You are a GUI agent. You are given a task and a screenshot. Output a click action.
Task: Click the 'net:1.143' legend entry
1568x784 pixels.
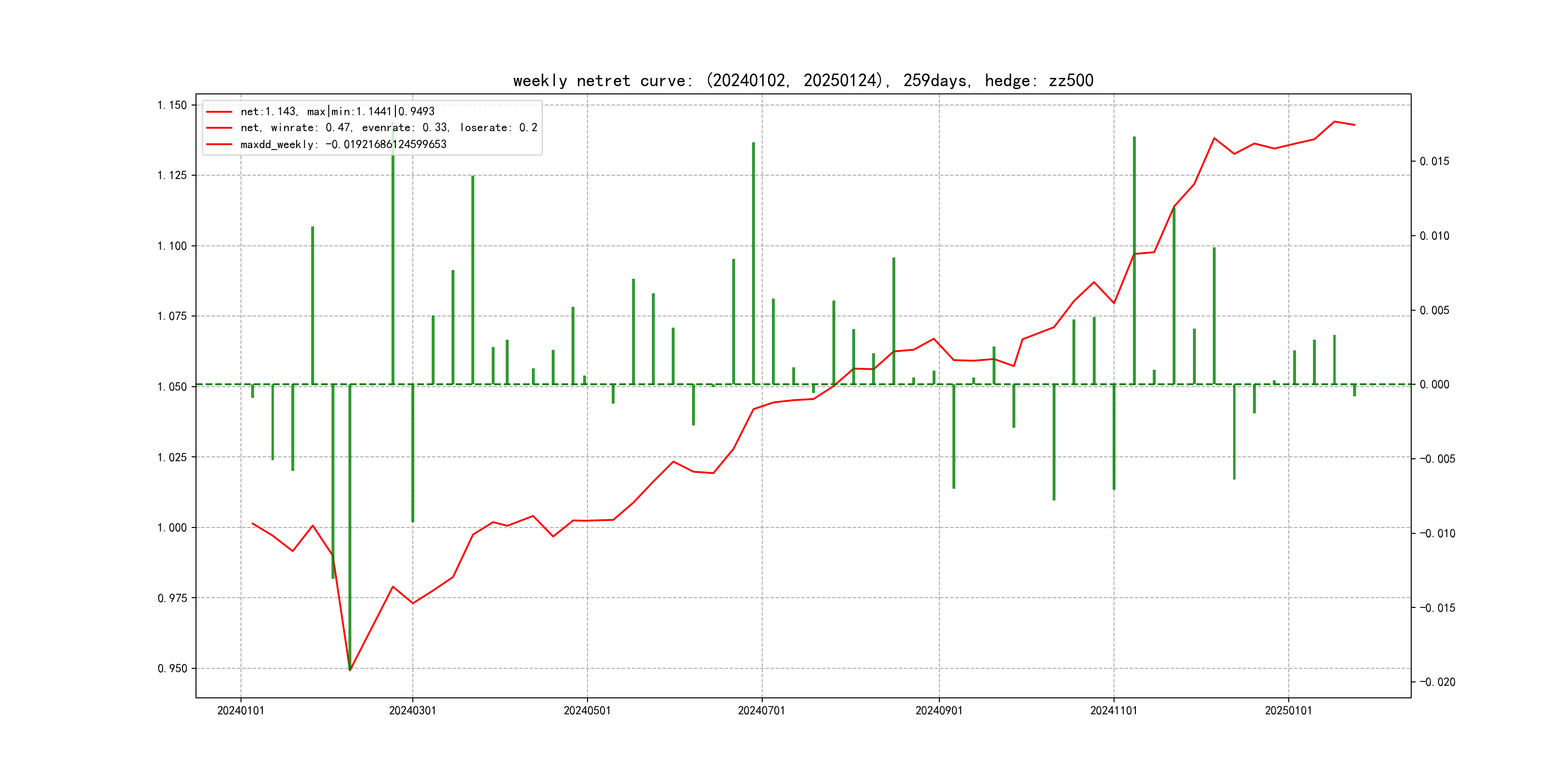tap(337, 111)
